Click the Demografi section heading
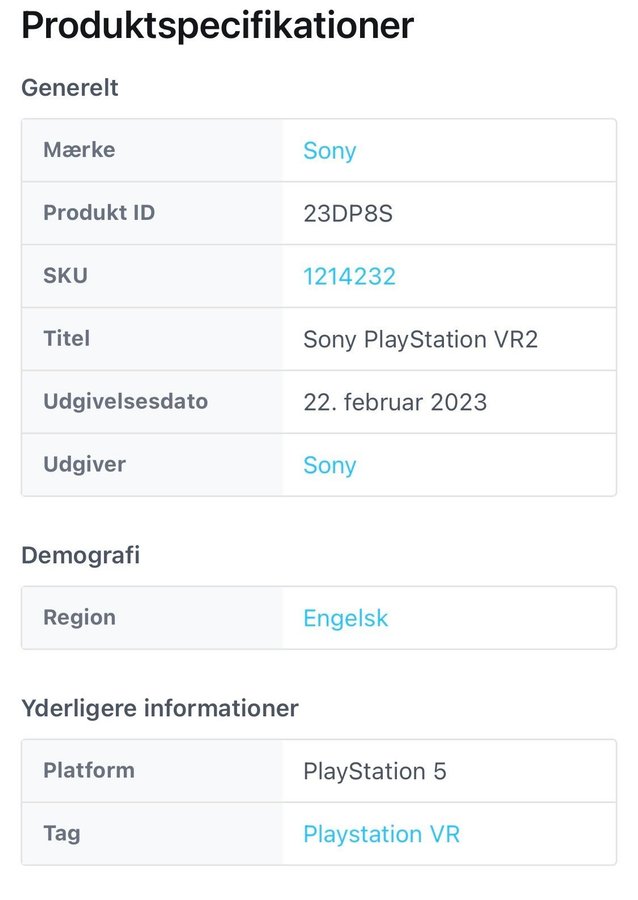The width and height of the screenshot is (638, 900). point(80,555)
